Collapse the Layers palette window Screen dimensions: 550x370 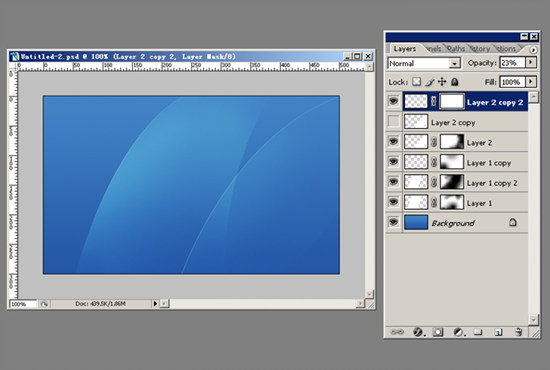[524, 36]
